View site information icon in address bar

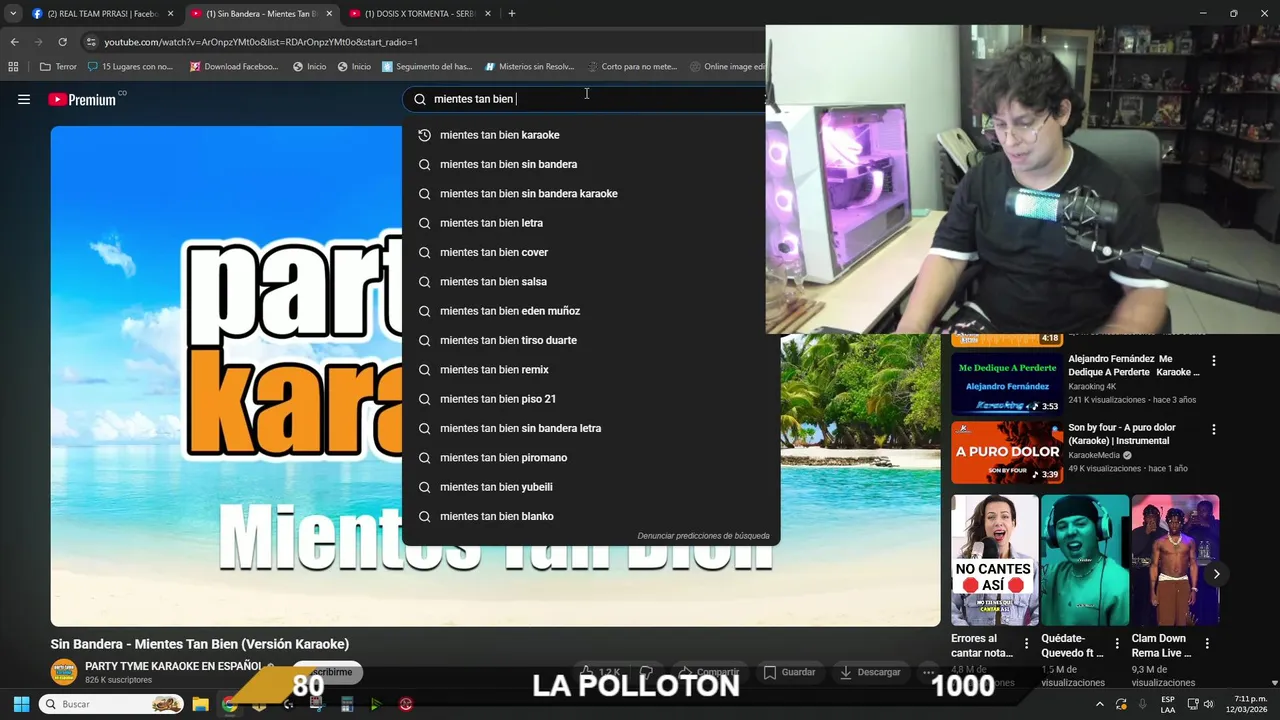pyautogui.click(x=91, y=42)
